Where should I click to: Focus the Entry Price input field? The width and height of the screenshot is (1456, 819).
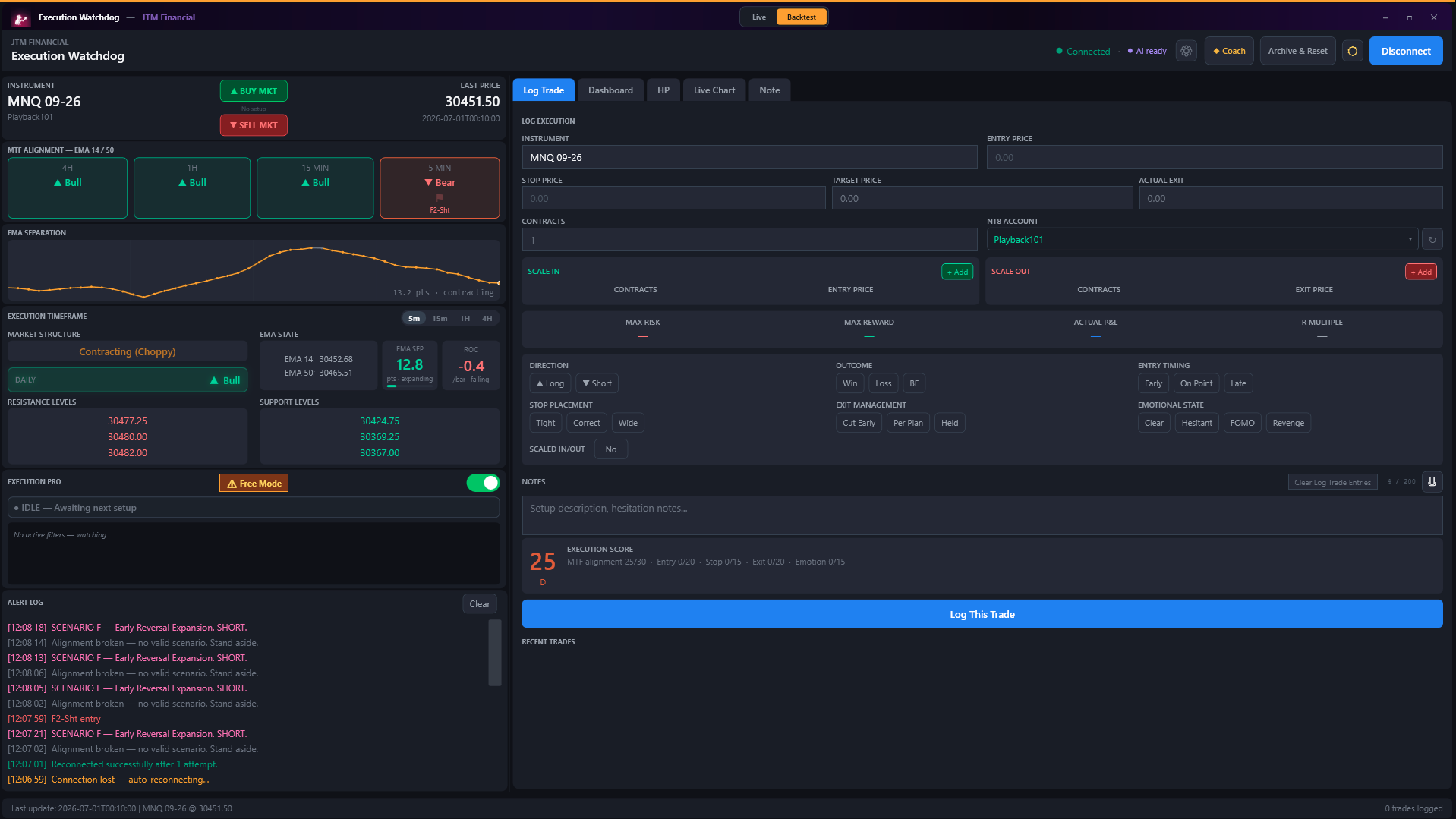pyautogui.click(x=1214, y=157)
